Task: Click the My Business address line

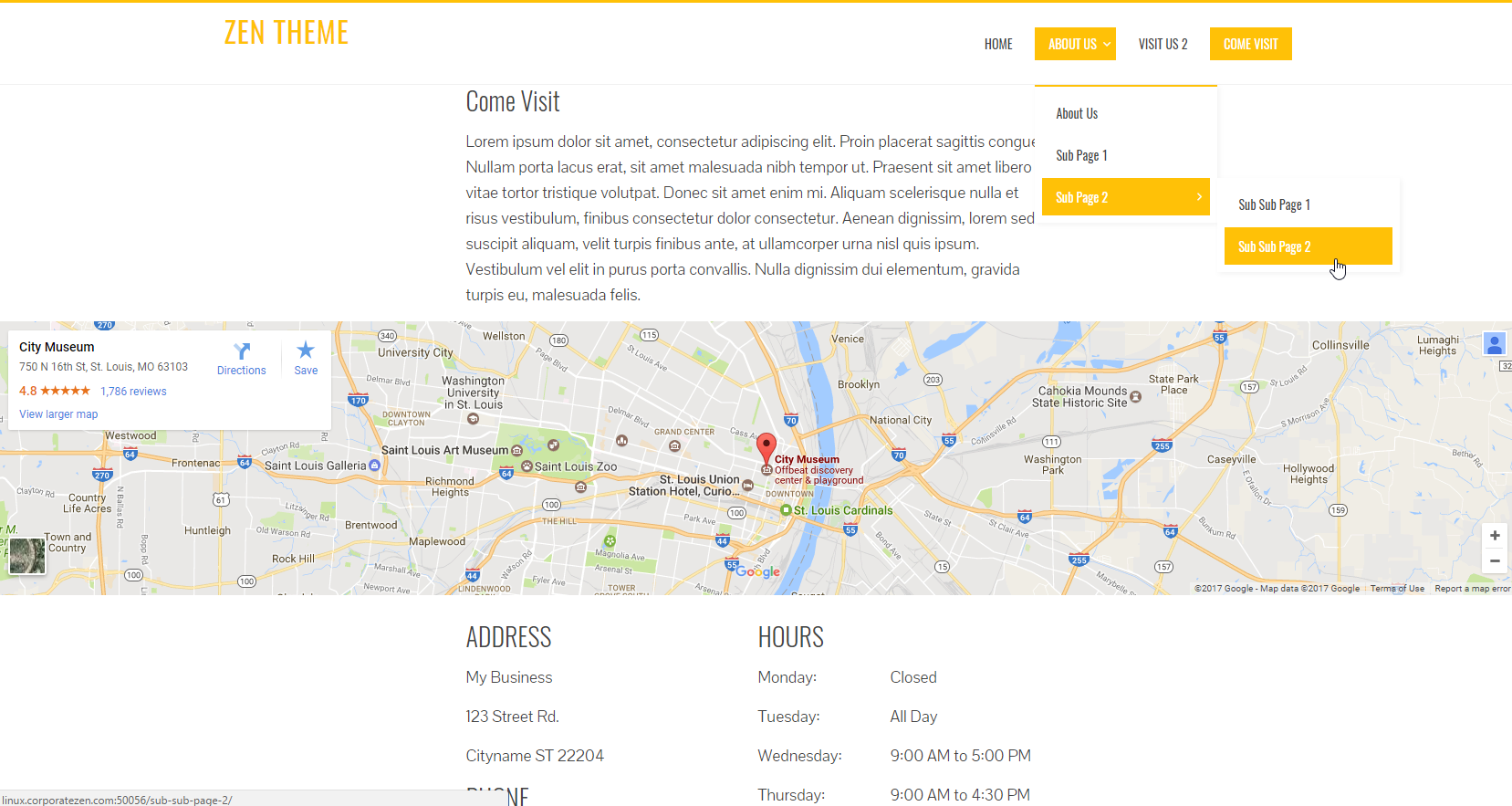Action: click(509, 677)
